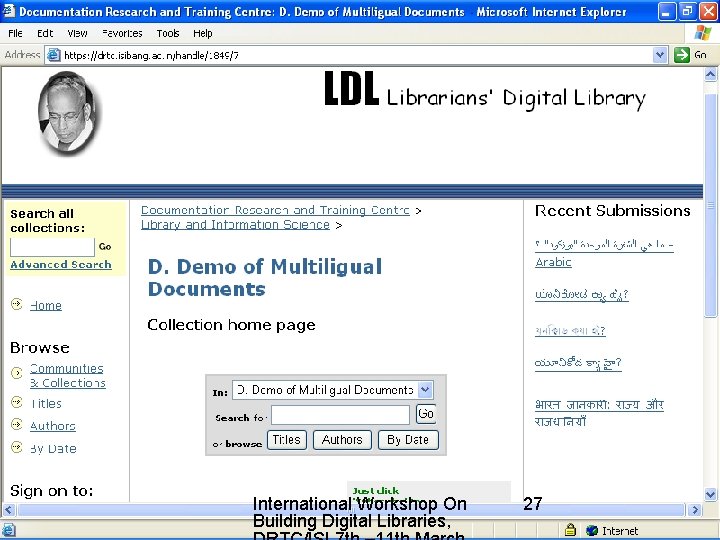Open the Arabic recent submission link
The height and width of the screenshot is (540, 720).
(x=604, y=253)
